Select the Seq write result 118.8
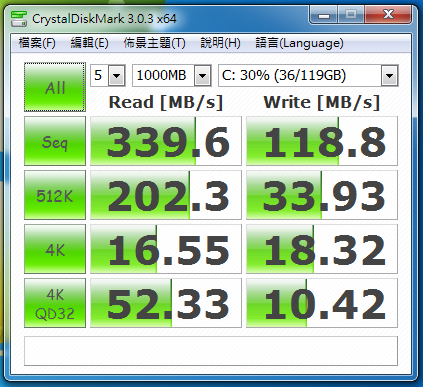 point(322,141)
